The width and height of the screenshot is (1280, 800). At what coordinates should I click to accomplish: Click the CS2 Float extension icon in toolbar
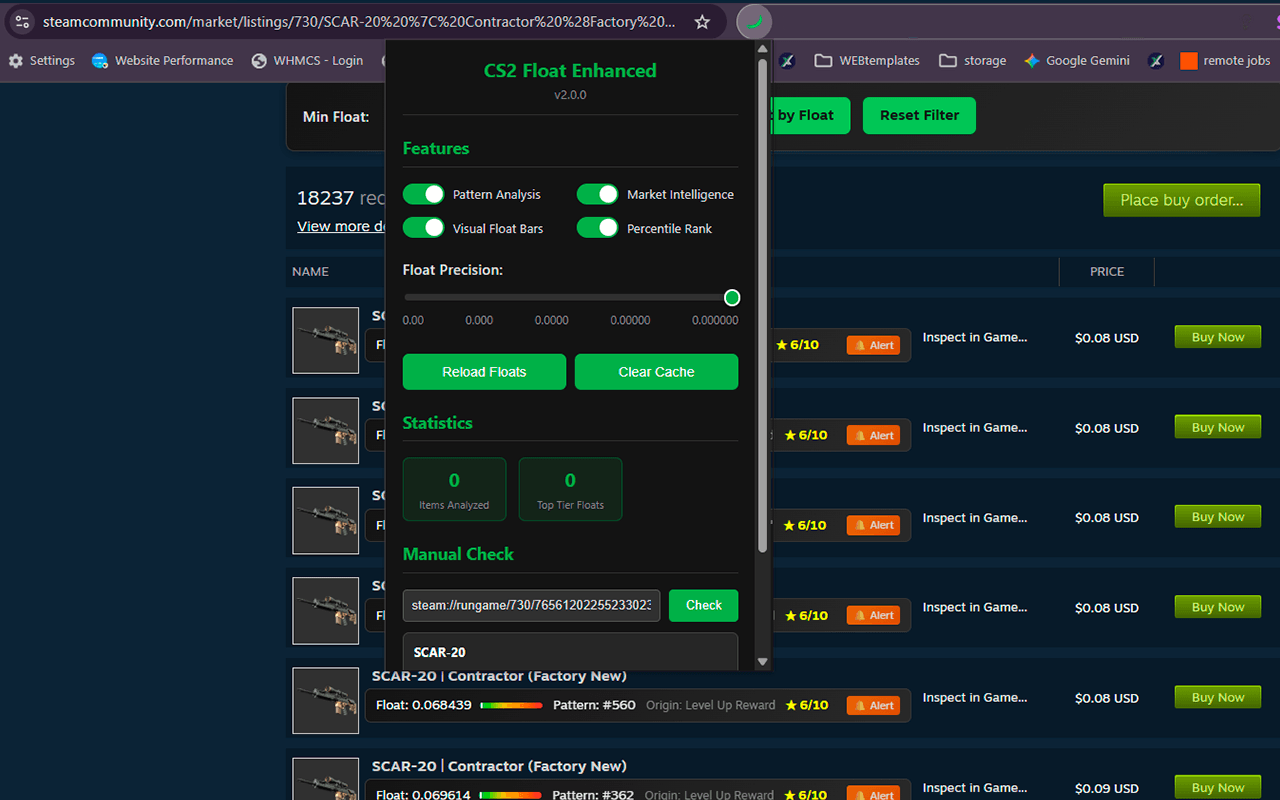[x=754, y=22]
